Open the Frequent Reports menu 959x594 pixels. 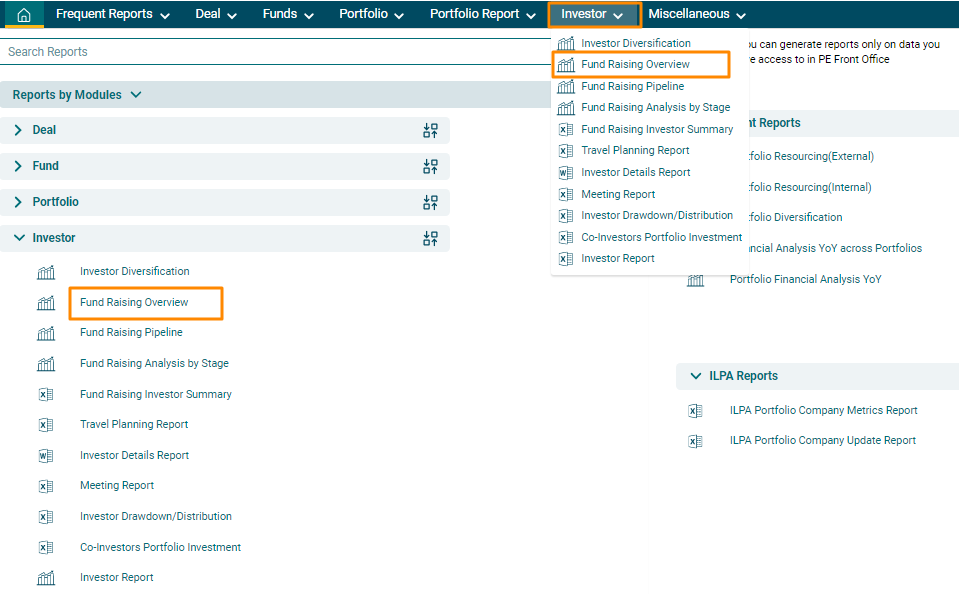112,15
